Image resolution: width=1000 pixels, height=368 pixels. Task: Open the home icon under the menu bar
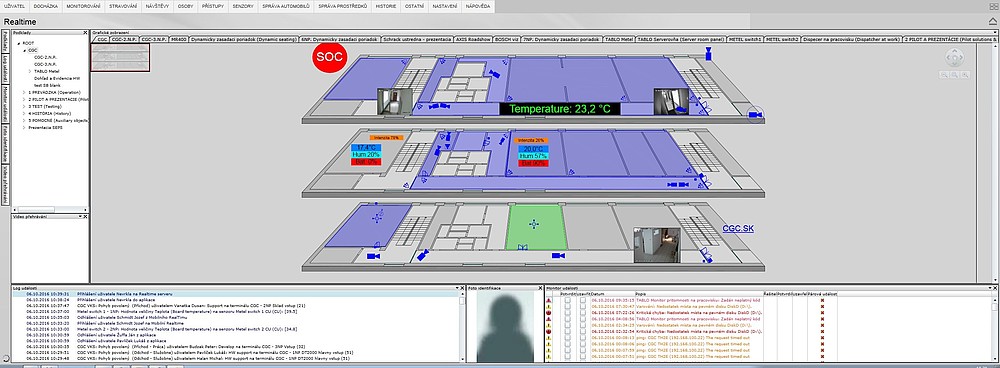(993, 22)
